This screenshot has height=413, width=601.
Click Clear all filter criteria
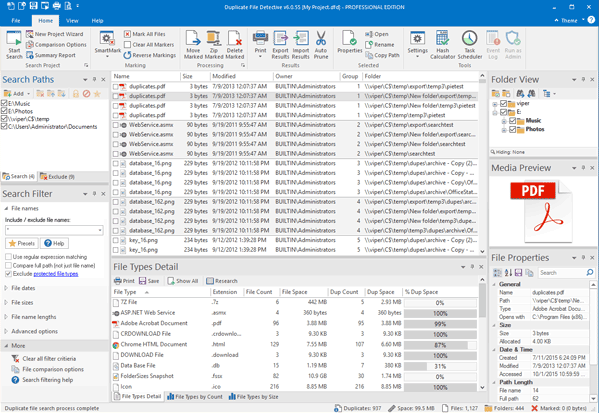(x=49, y=359)
